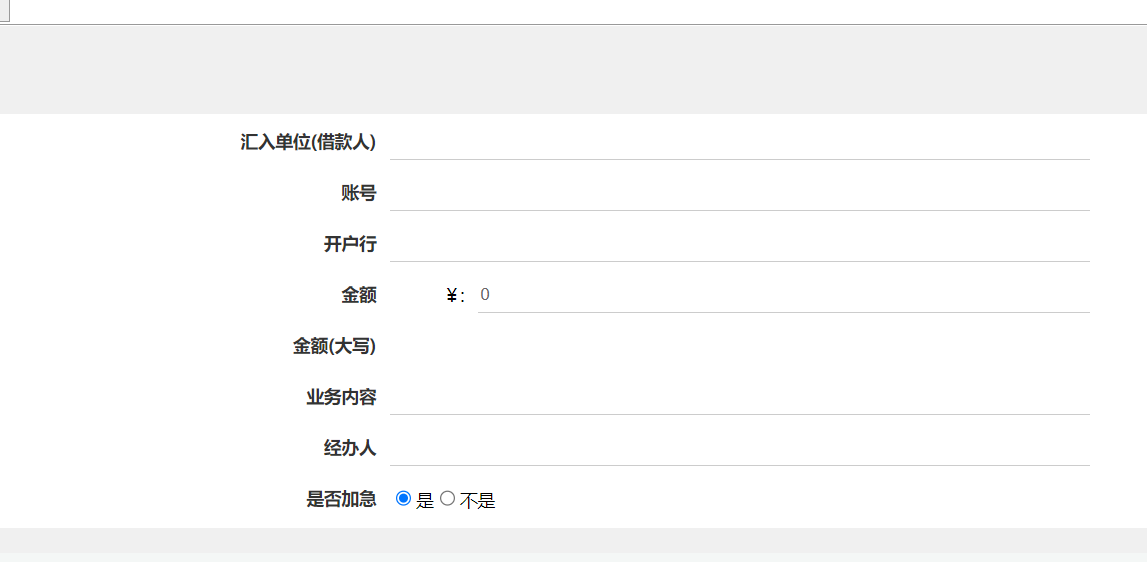This screenshot has width=1147, height=562.
Task: Click the 账号 field label
Action: pos(359,193)
